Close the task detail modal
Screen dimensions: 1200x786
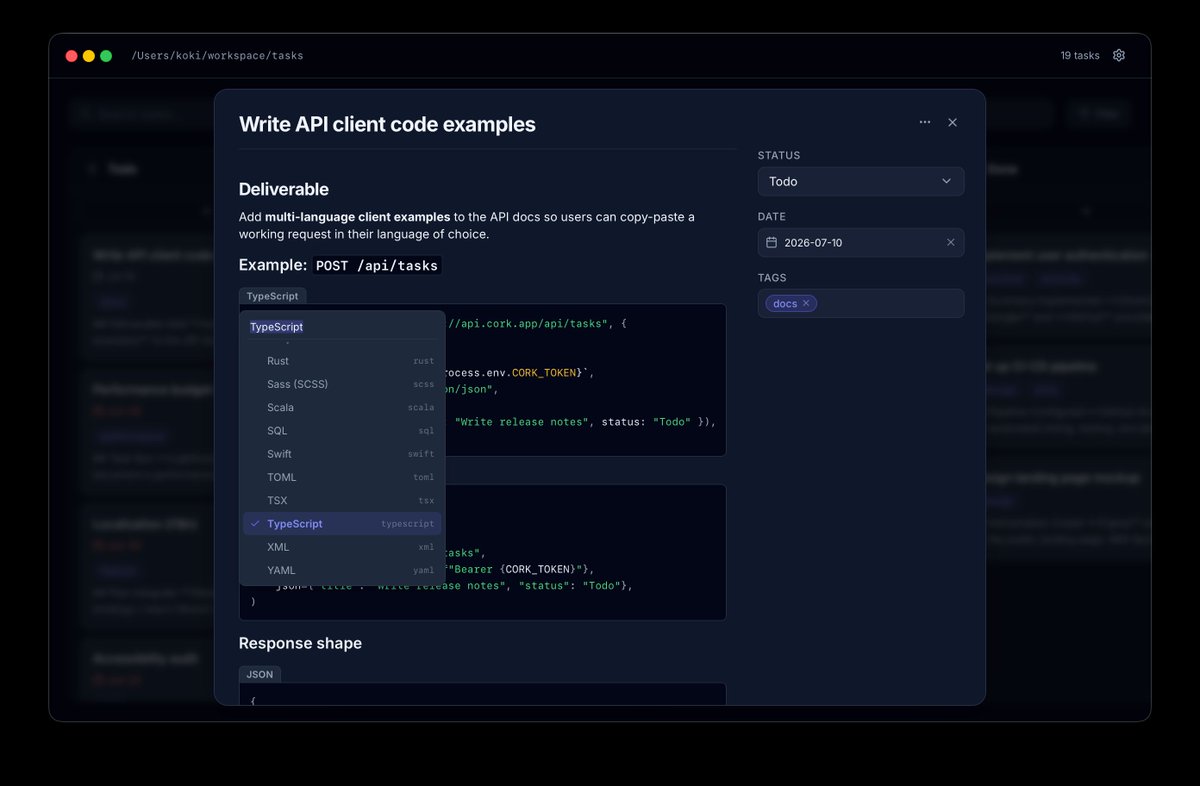pos(952,122)
